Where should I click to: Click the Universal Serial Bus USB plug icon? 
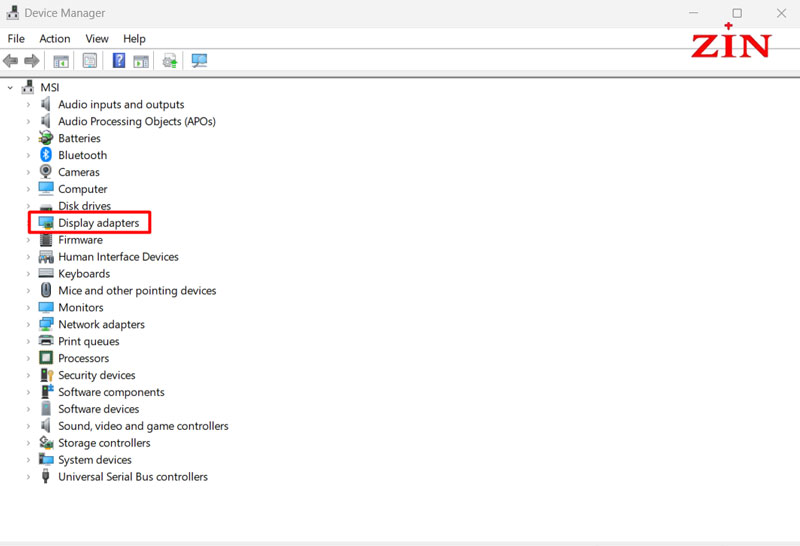point(46,476)
